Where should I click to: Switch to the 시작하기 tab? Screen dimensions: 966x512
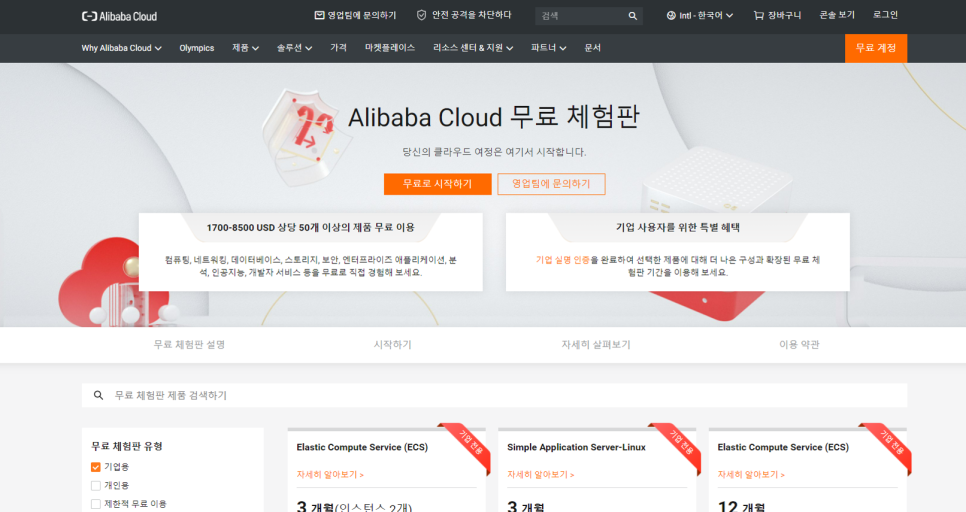point(392,344)
